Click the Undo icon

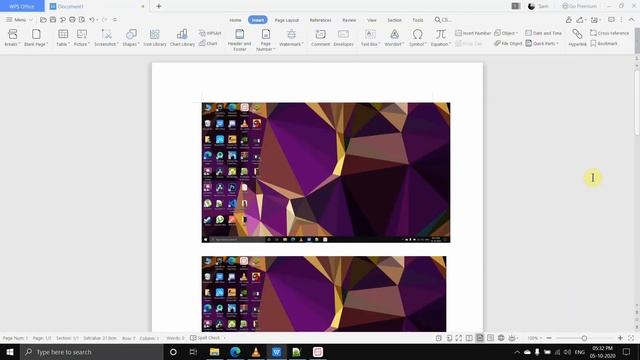pos(92,20)
